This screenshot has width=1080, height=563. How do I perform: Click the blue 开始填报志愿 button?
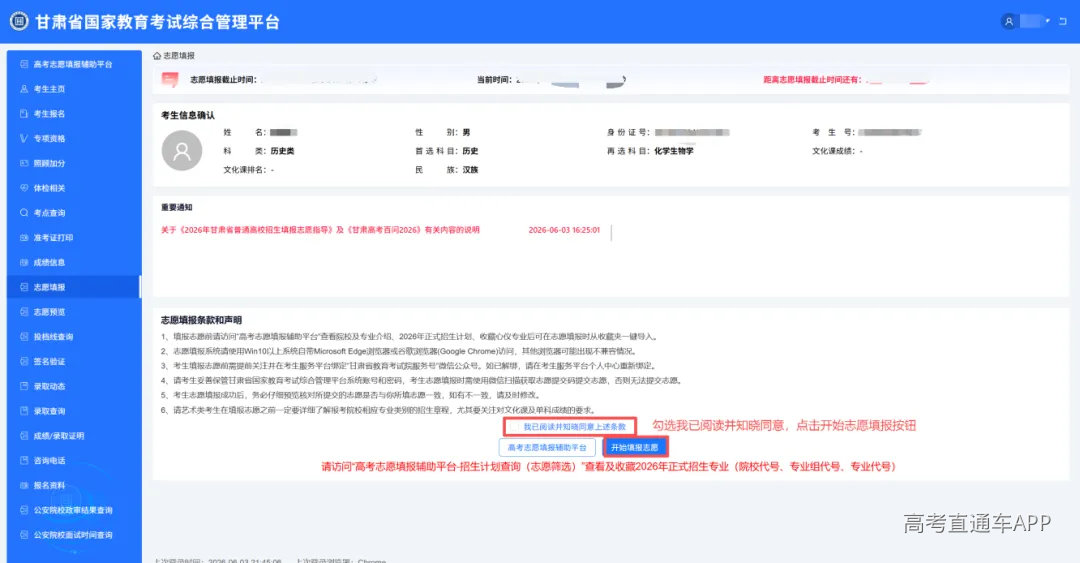[x=634, y=448]
